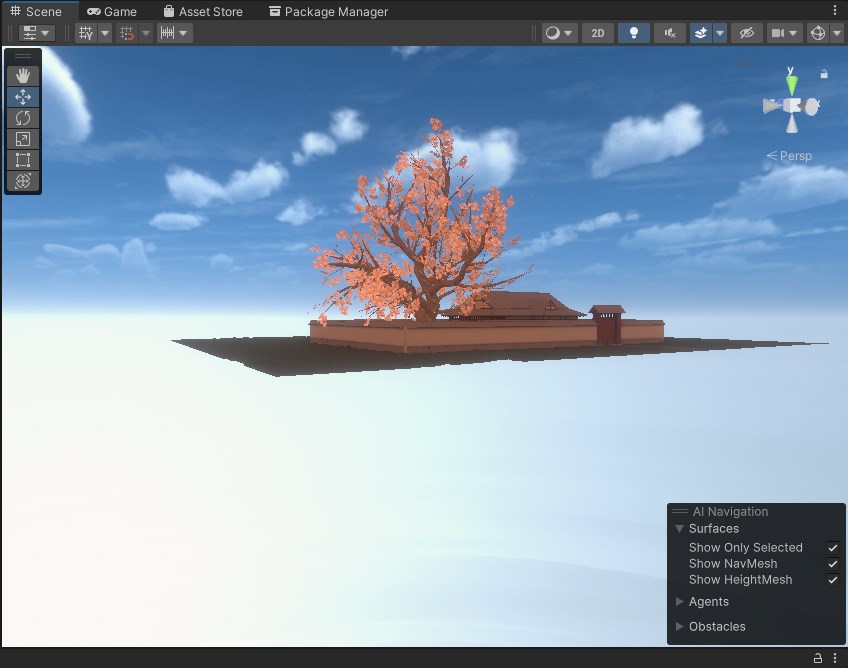Screen dimensions: 848x668
Task: Click the right X axis cone of gizmo
Action: pyautogui.click(x=811, y=107)
